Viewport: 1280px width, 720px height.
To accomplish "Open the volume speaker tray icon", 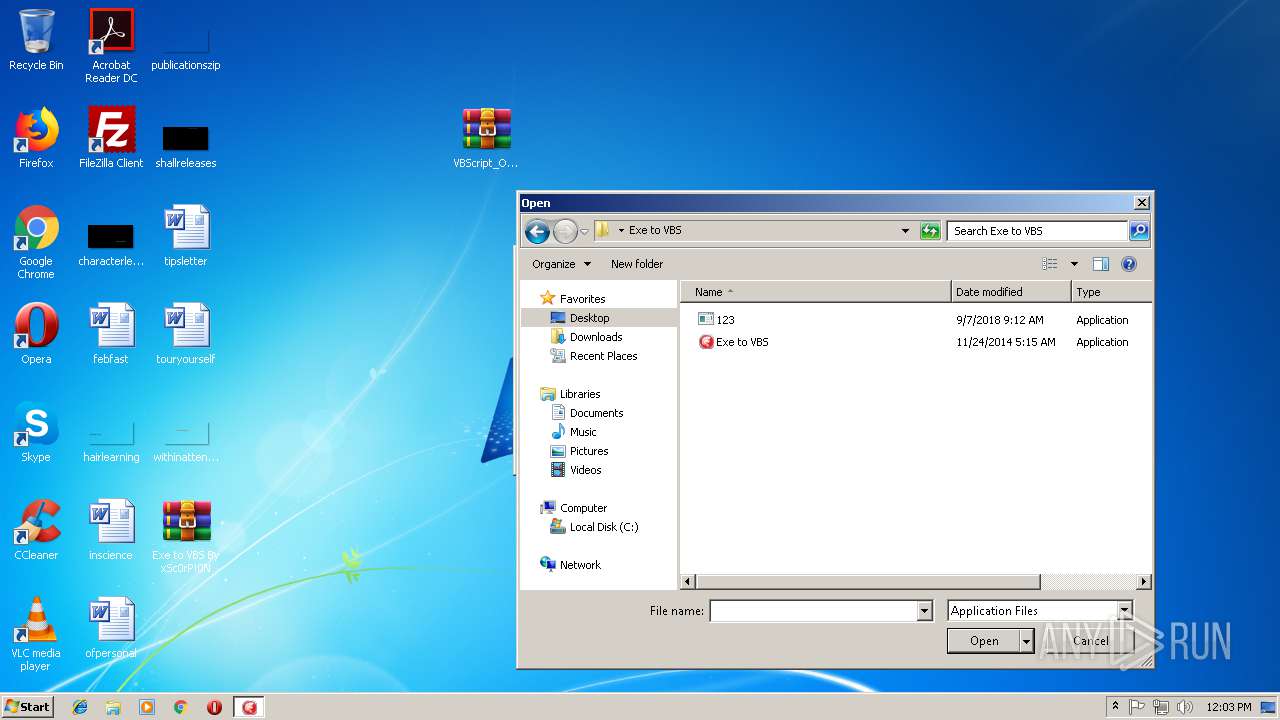I will pyautogui.click(x=1185, y=707).
